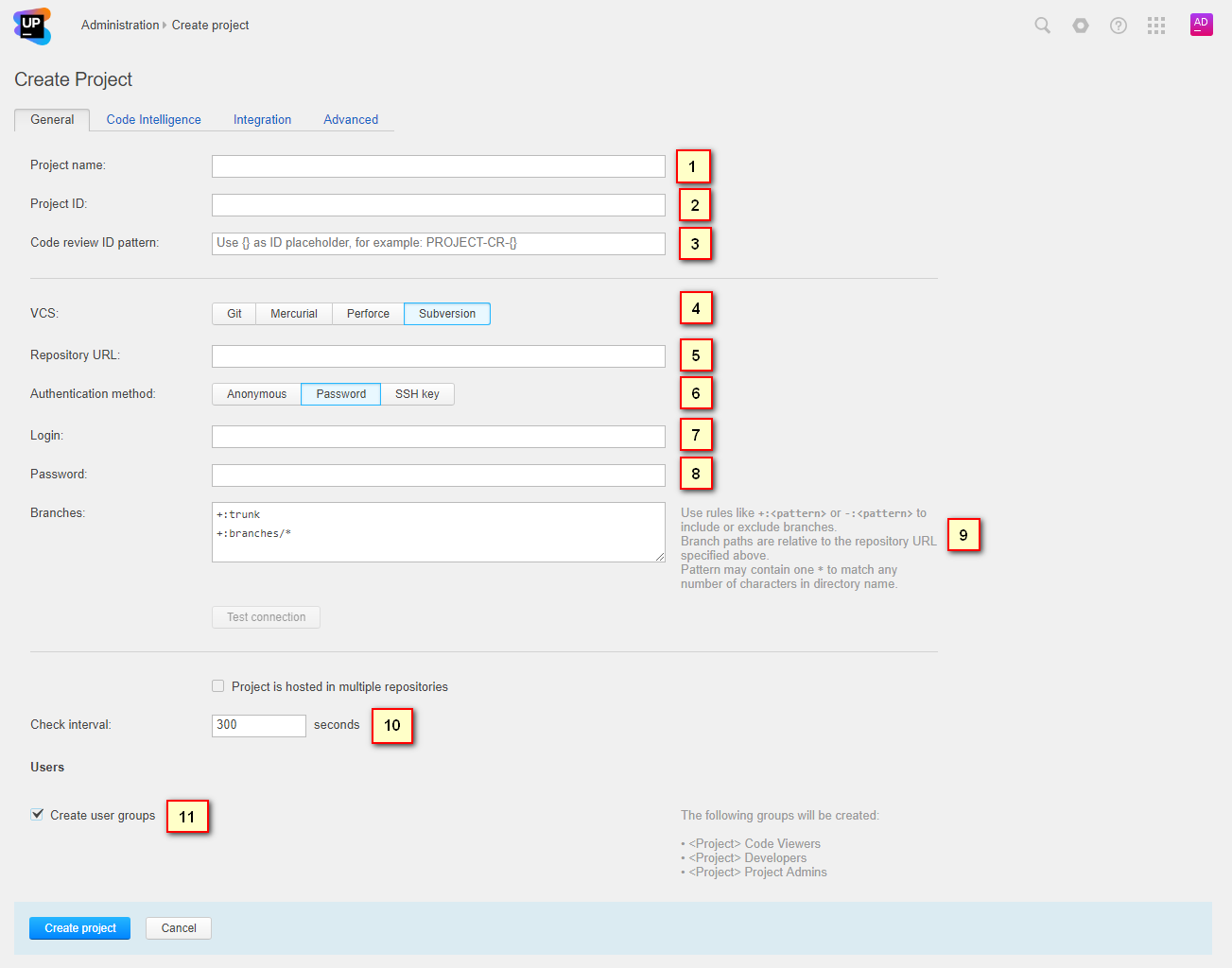Click the Upsource logo icon
This screenshot has height=968, width=1232.
pyautogui.click(x=32, y=26)
